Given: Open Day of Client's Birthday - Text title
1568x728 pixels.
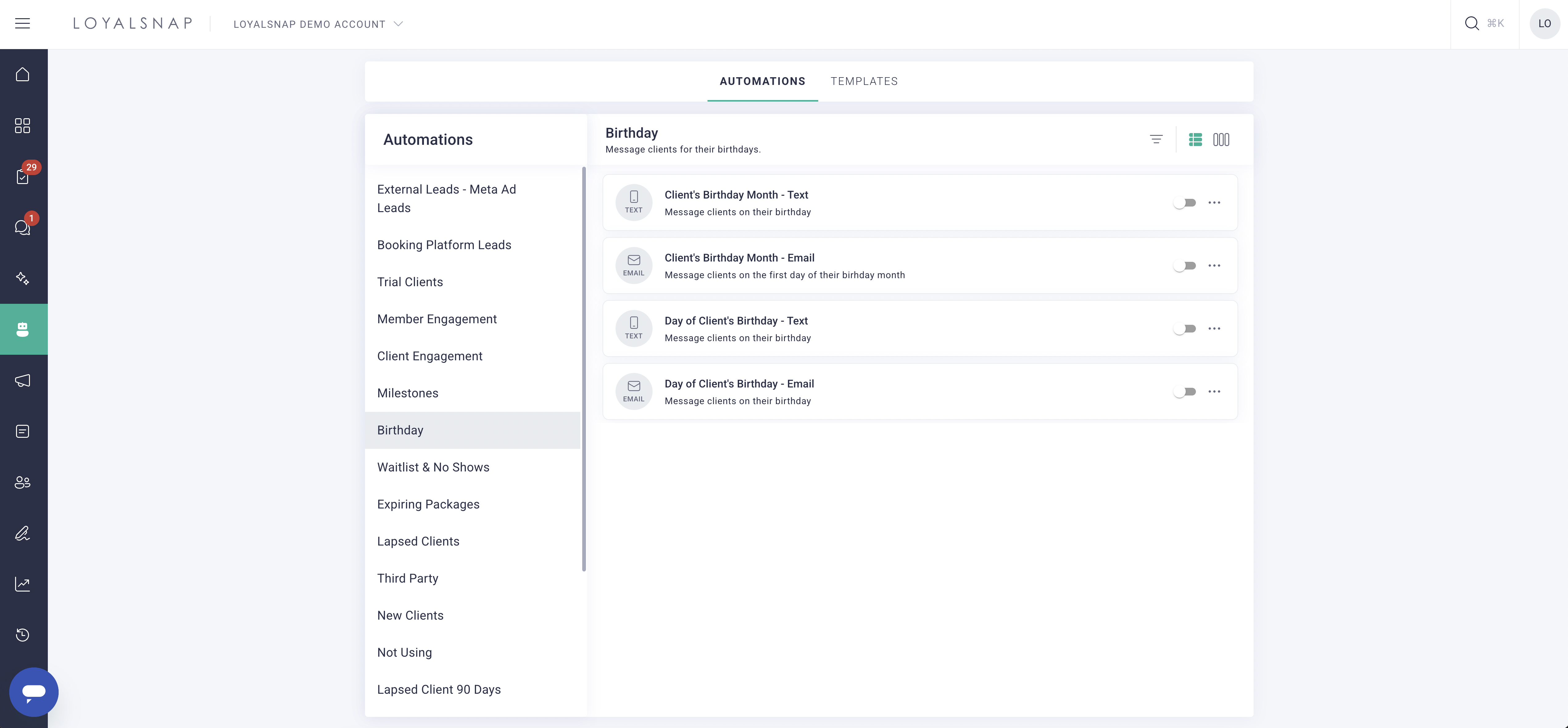Looking at the screenshot, I should (736, 321).
